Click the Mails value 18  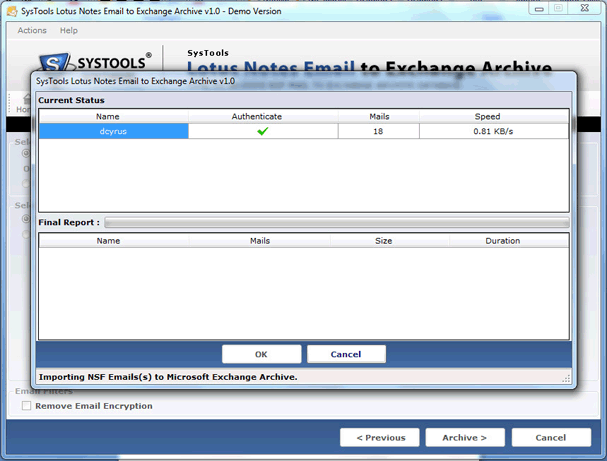coord(378,131)
